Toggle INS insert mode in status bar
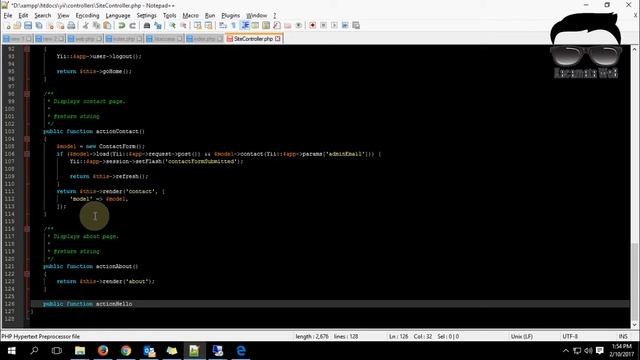The height and width of the screenshot is (360, 640). 623,336
